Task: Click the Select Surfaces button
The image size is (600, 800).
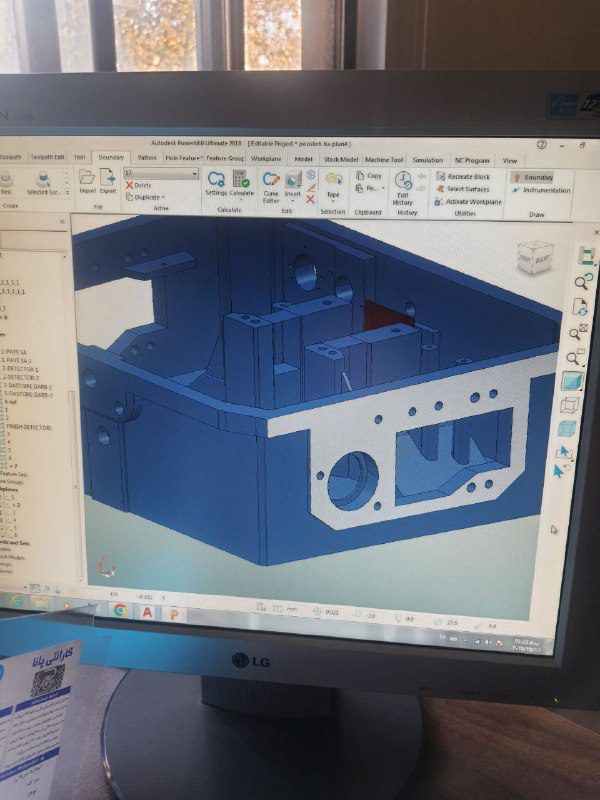Action: coord(467,188)
